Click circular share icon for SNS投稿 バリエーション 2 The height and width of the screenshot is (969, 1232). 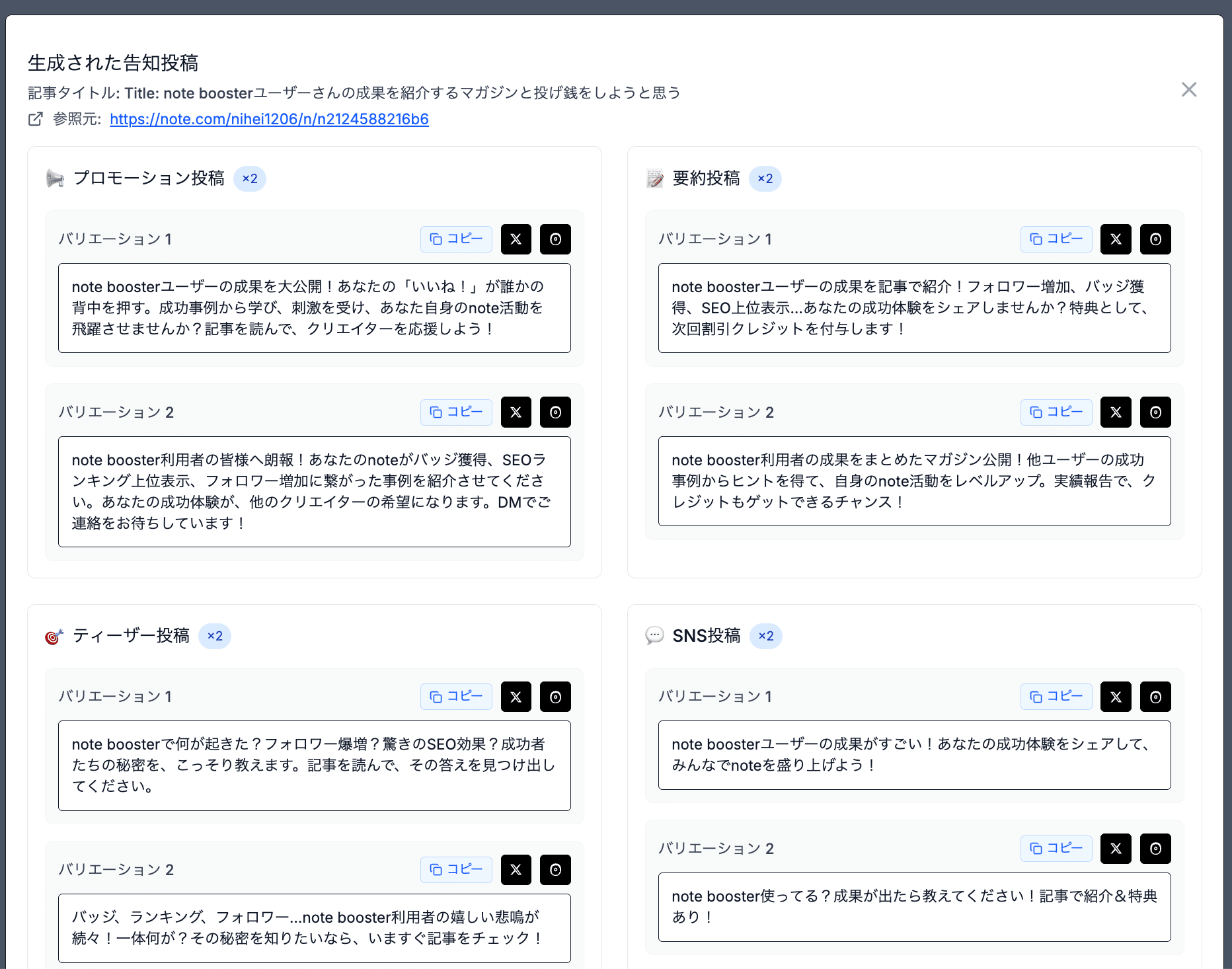(1155, 849)
